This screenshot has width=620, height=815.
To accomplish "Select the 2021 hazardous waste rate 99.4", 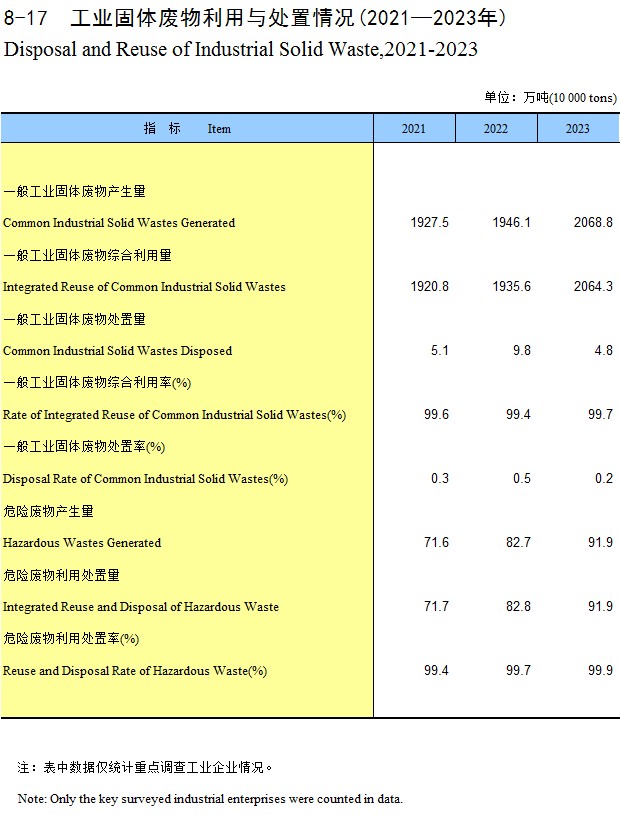I will point(436,670).
